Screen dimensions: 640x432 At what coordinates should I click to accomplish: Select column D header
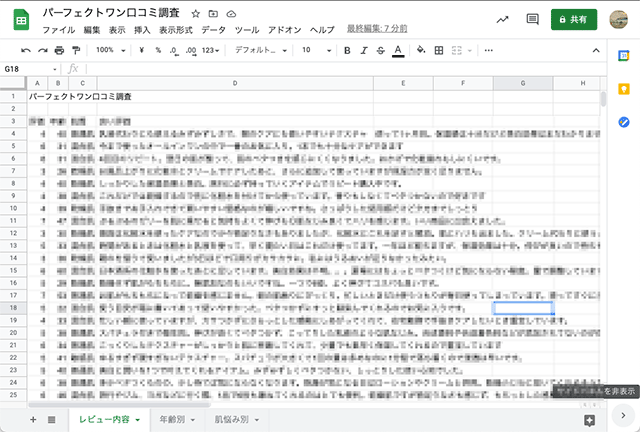tap(235, 83)
